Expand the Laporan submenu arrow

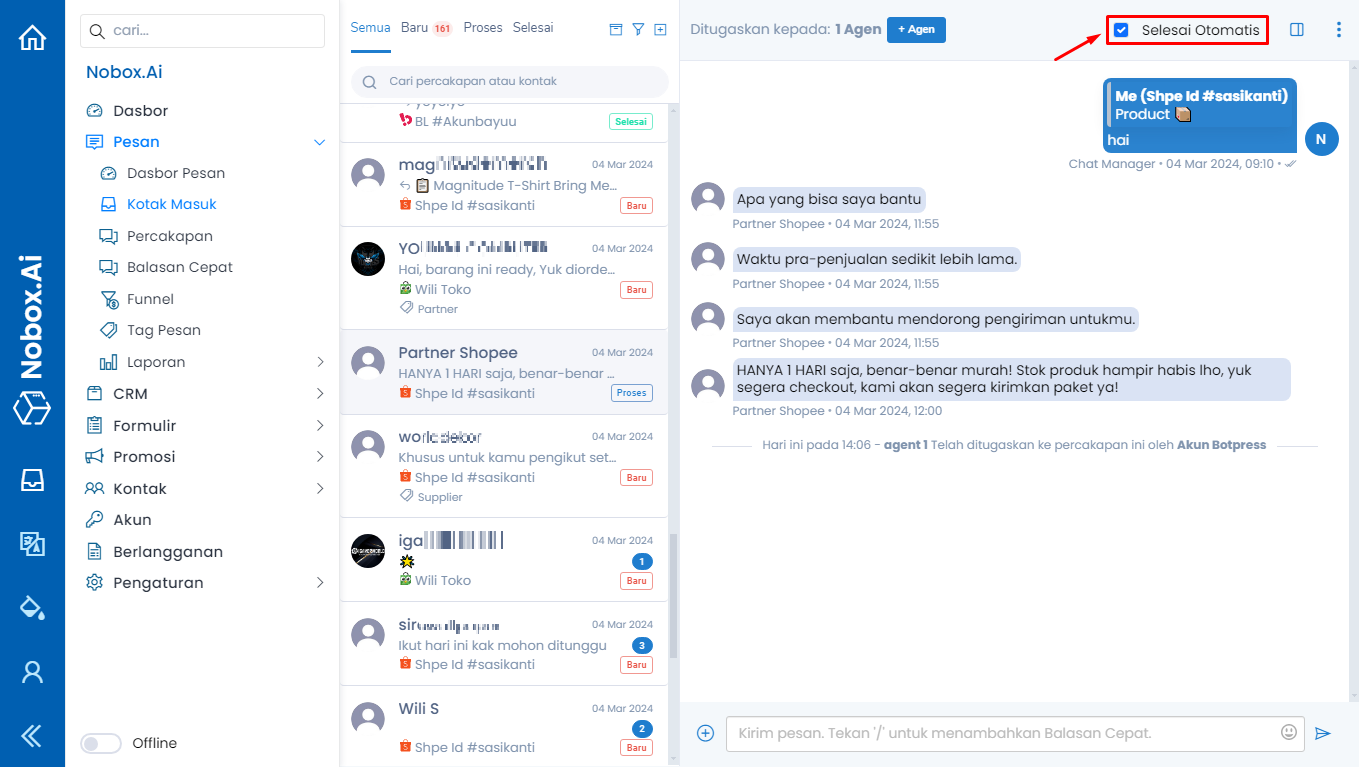(320, 362)
